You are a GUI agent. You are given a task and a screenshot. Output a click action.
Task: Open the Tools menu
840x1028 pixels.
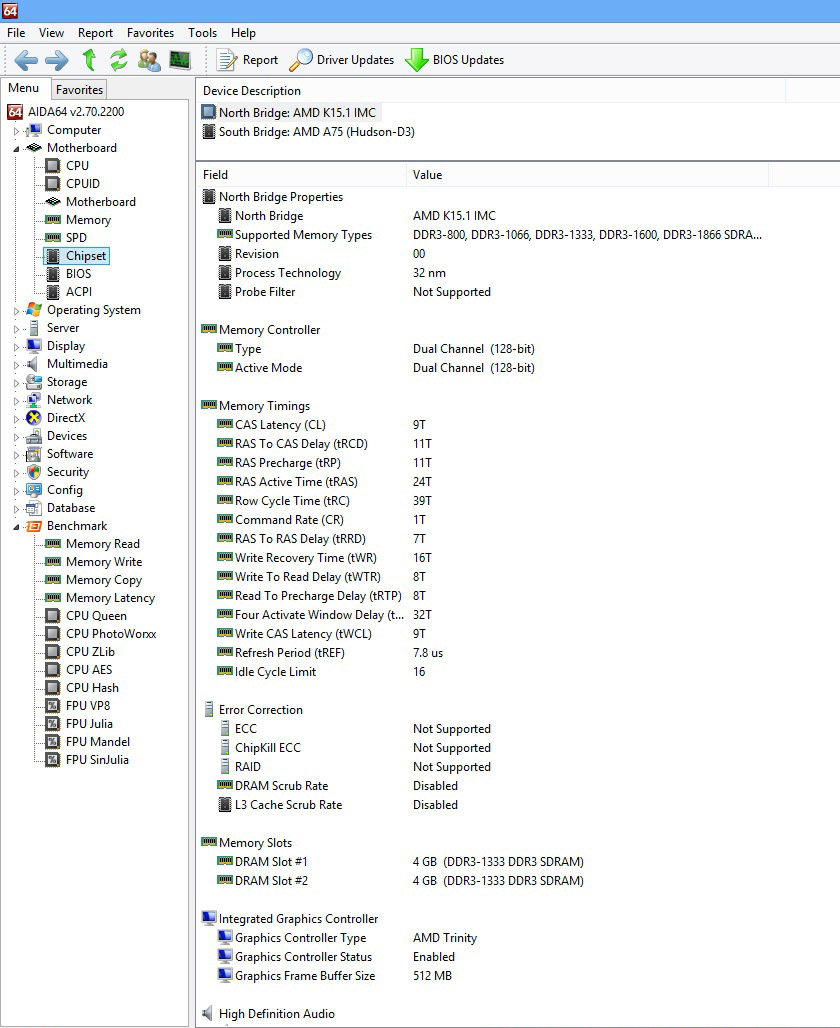[202, 33]
